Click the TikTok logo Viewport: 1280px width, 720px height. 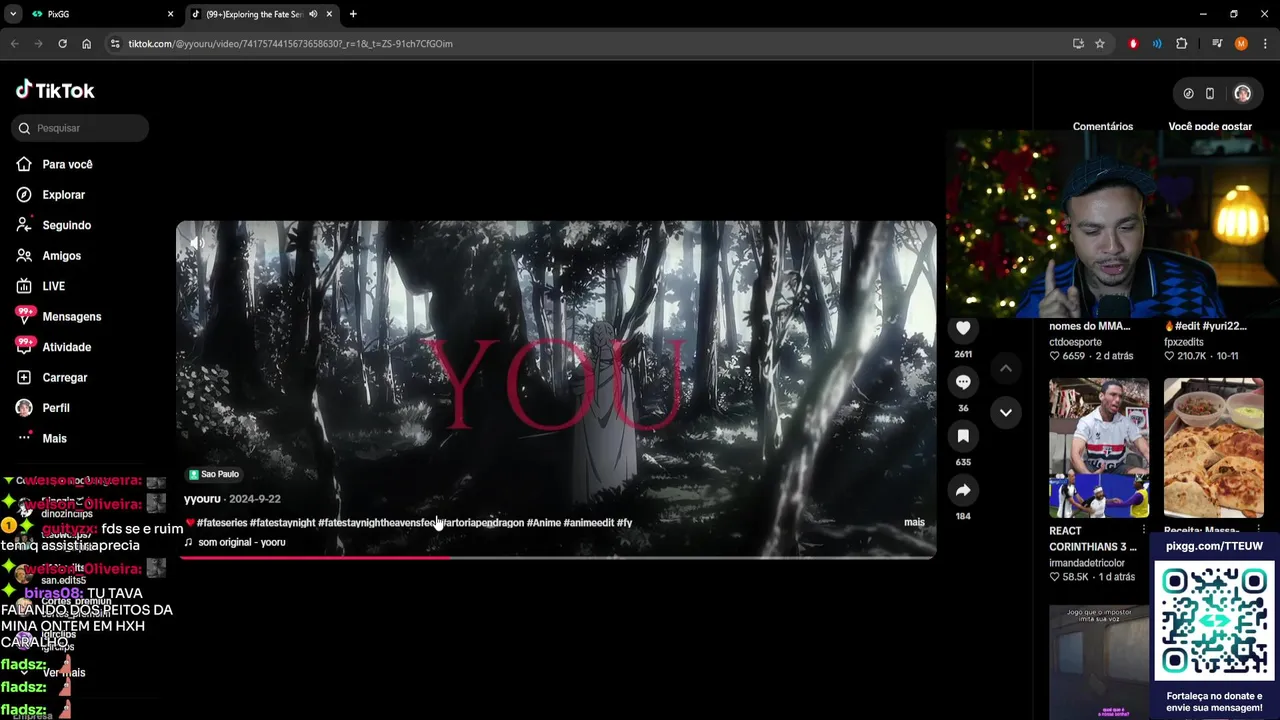tap(55, 90)
